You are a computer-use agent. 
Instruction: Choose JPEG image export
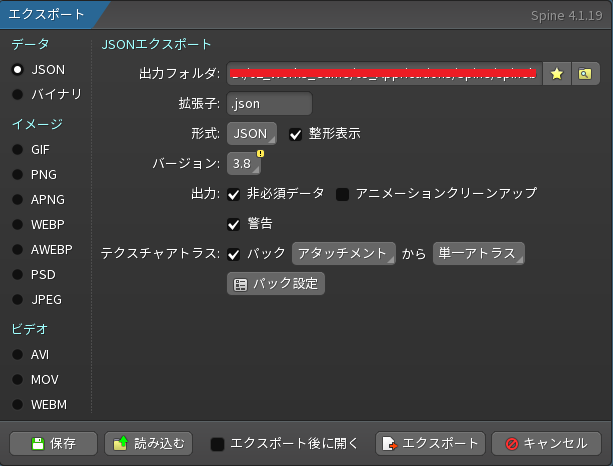pyautogui.click(x=18, y=299)
